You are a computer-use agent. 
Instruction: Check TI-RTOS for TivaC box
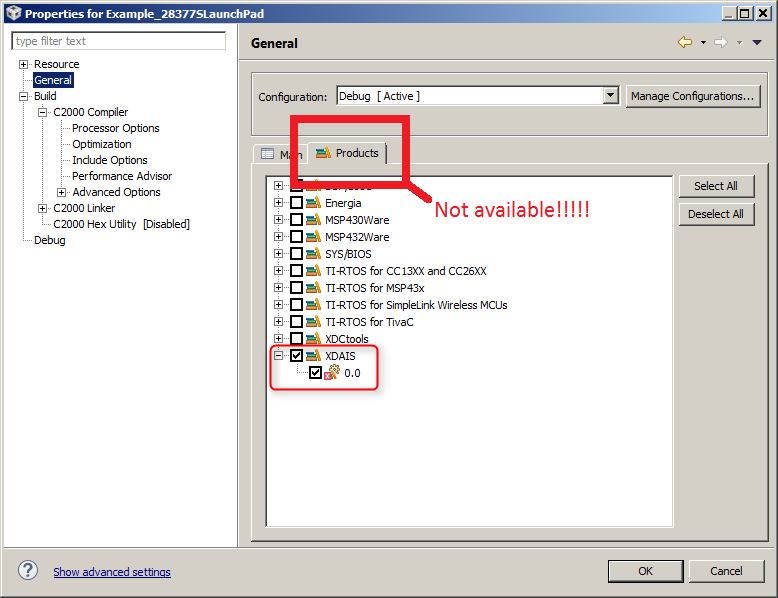click(x=296, y=322)
